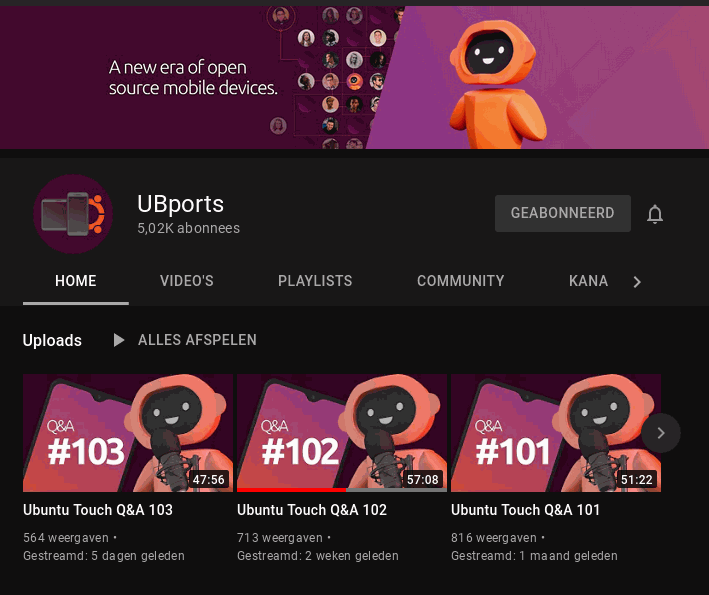Open the Home tab
This screenshot has height=595, width=709.
[76, 281]
